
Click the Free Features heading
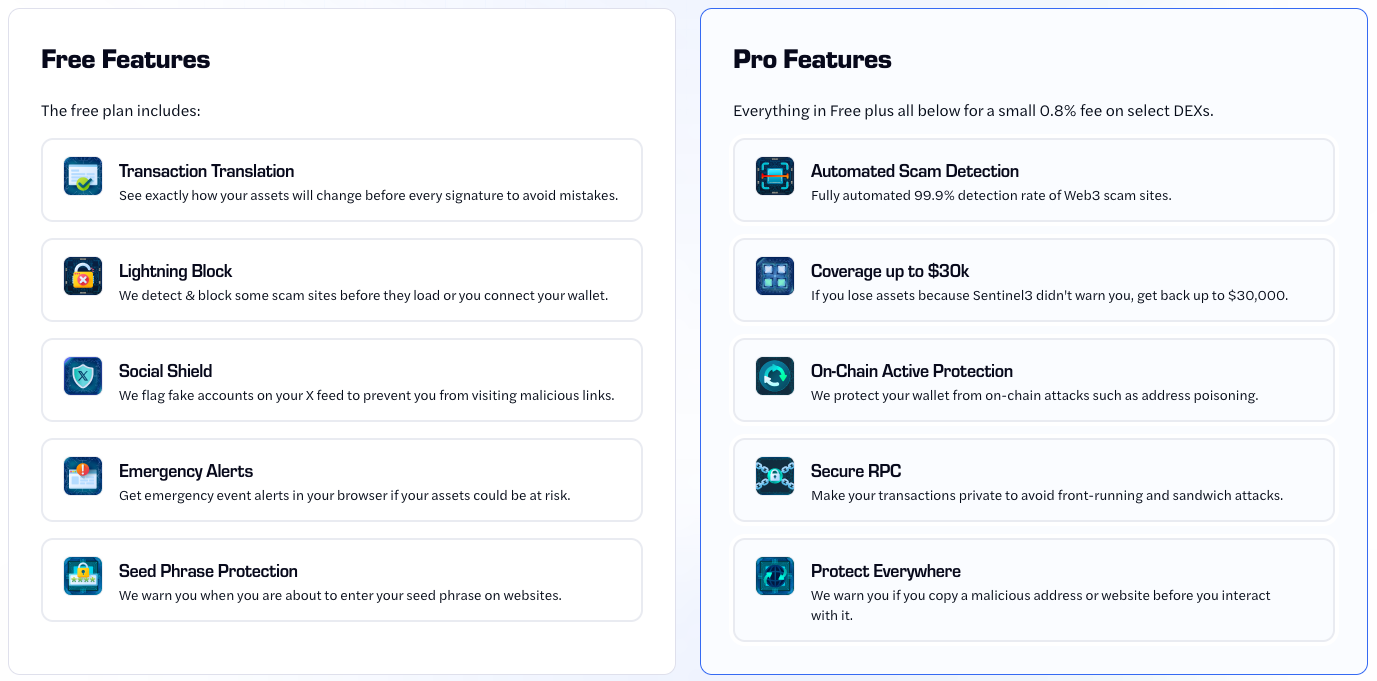pyautogui.click(x=125, y=59)
